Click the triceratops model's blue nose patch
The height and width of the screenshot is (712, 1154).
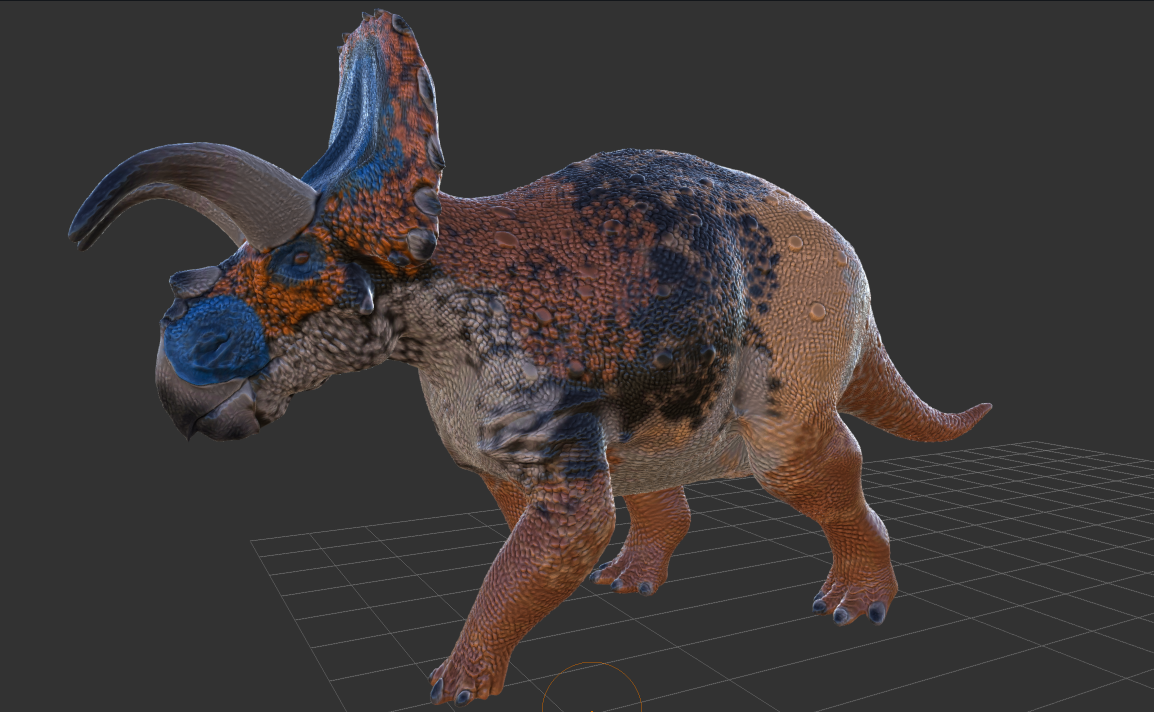click(215, 340)
